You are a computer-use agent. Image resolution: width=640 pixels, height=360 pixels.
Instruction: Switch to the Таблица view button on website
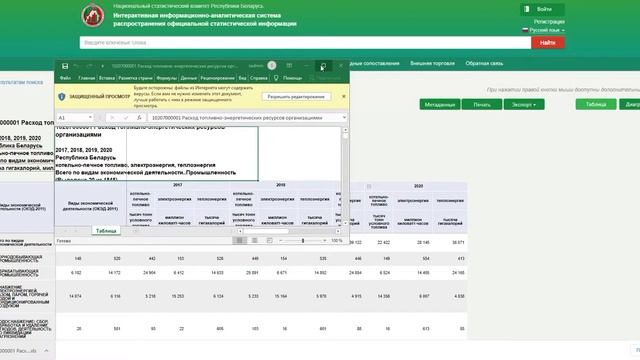596,104
